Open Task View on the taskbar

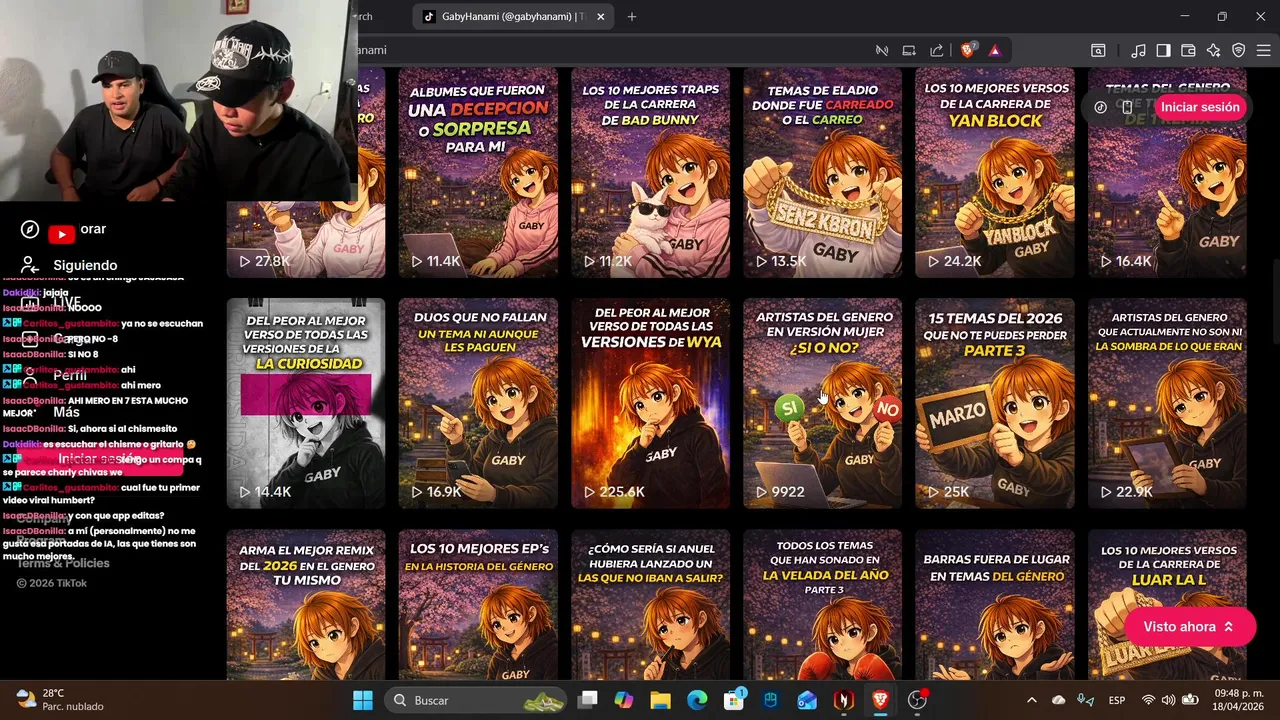click(x=588, y=700)
